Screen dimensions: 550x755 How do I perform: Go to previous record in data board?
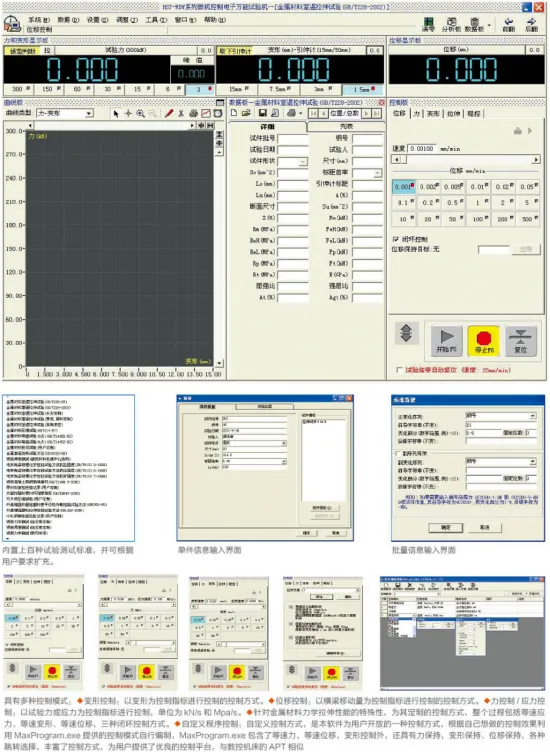(x=322, y=114)
